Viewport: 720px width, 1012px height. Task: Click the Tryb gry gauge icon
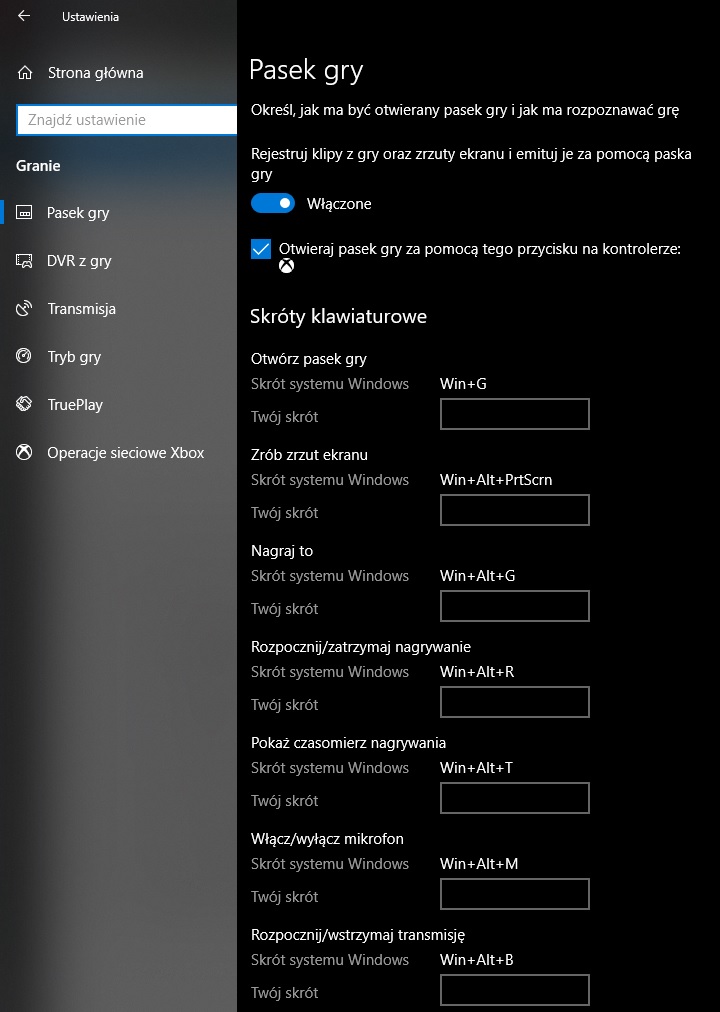tap(25, 357)
